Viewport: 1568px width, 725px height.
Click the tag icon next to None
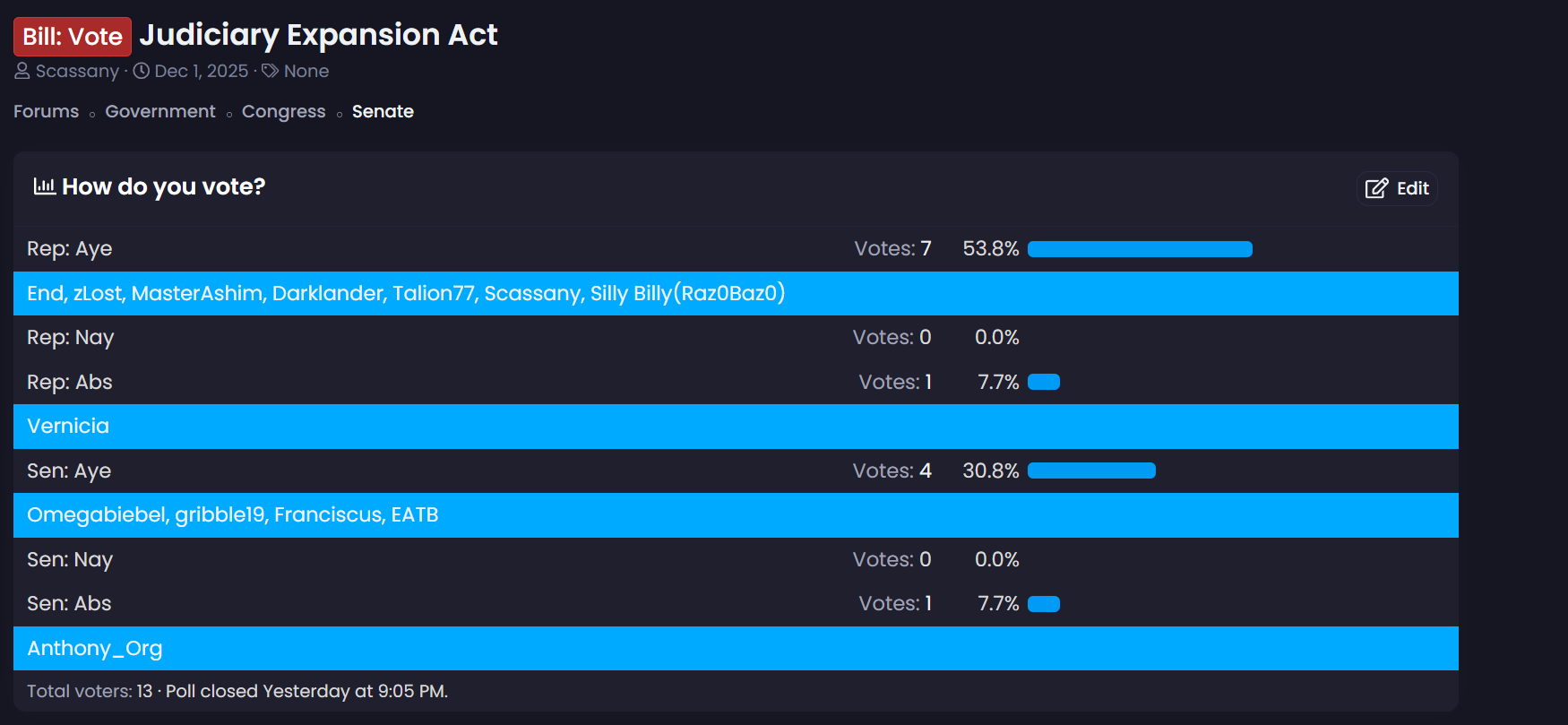pos(270,71)
